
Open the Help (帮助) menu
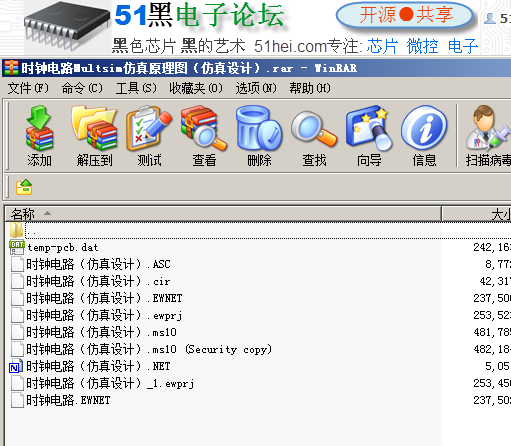tap(310, 88)
